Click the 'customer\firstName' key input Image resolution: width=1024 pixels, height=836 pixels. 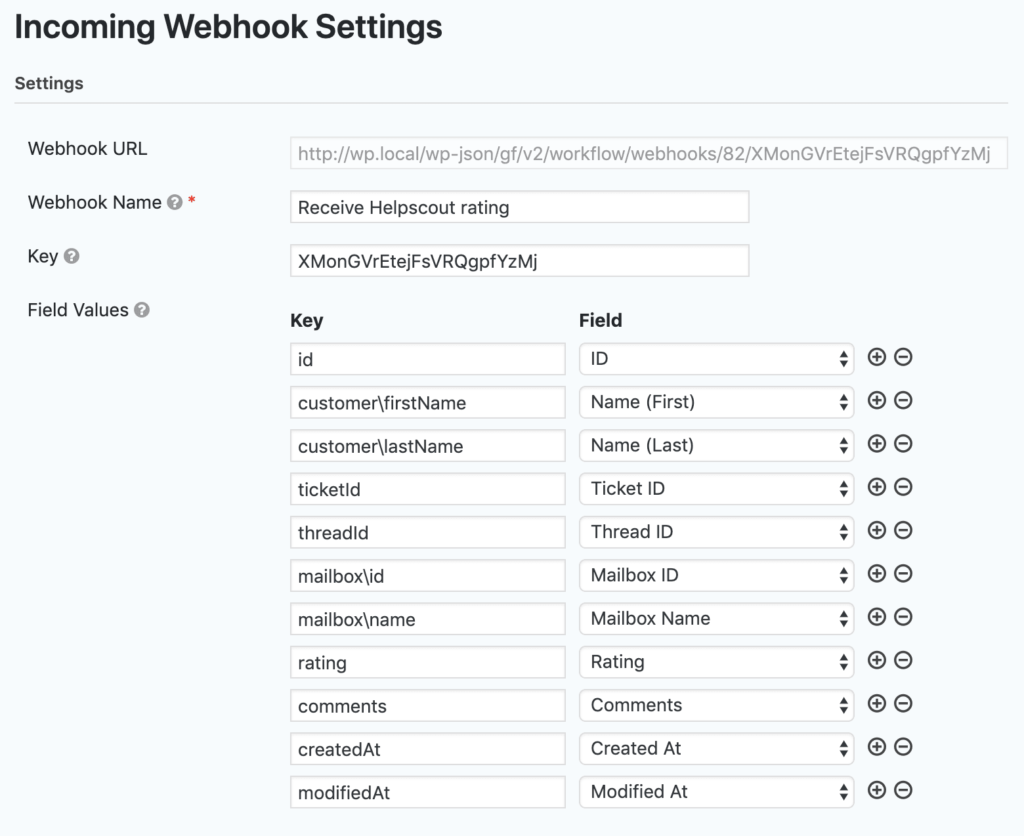(x=428, y=402)
